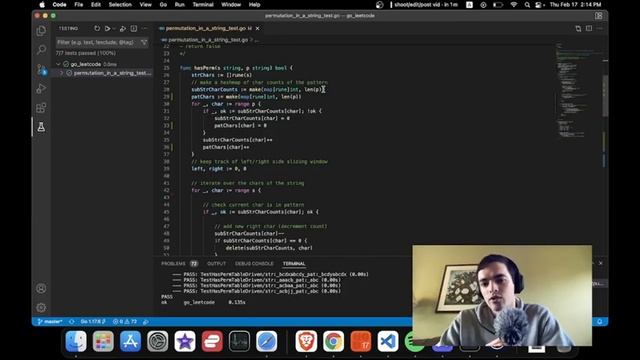Open Launchpad from the Dock

click(103, 341)
